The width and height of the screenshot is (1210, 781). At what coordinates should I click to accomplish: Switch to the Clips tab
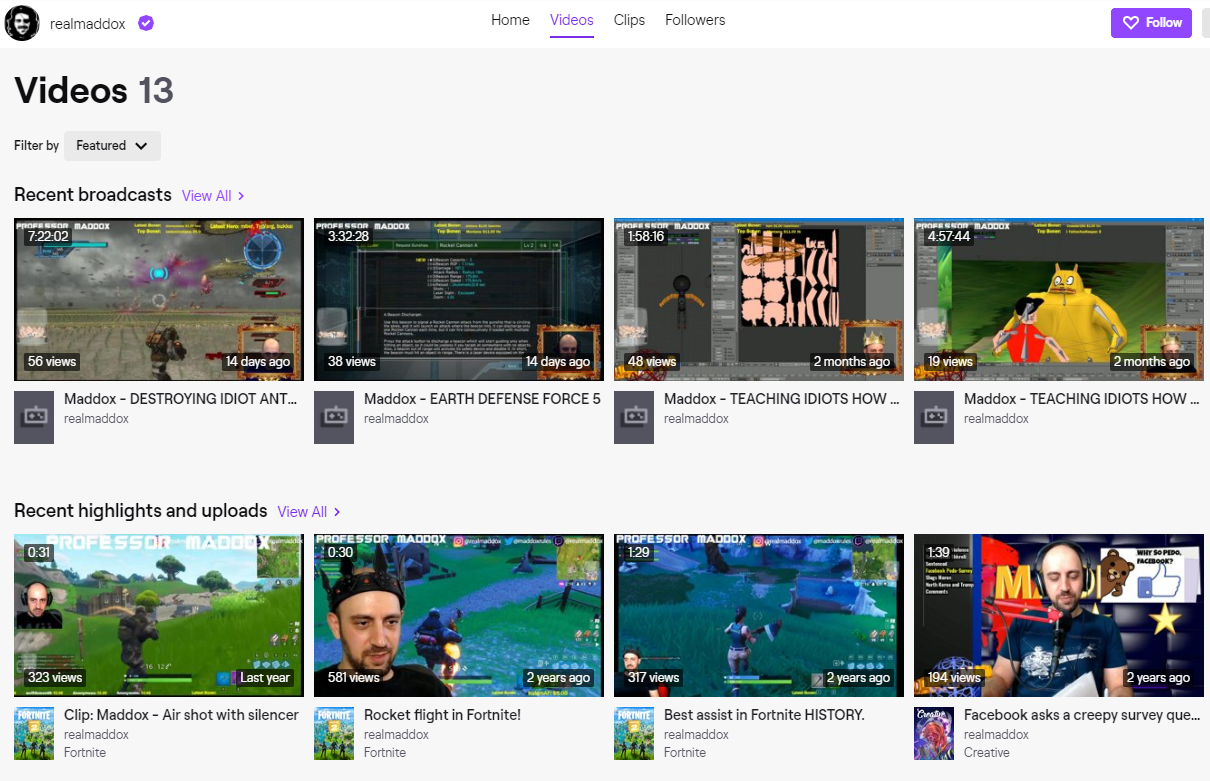(x=629, y=20)
